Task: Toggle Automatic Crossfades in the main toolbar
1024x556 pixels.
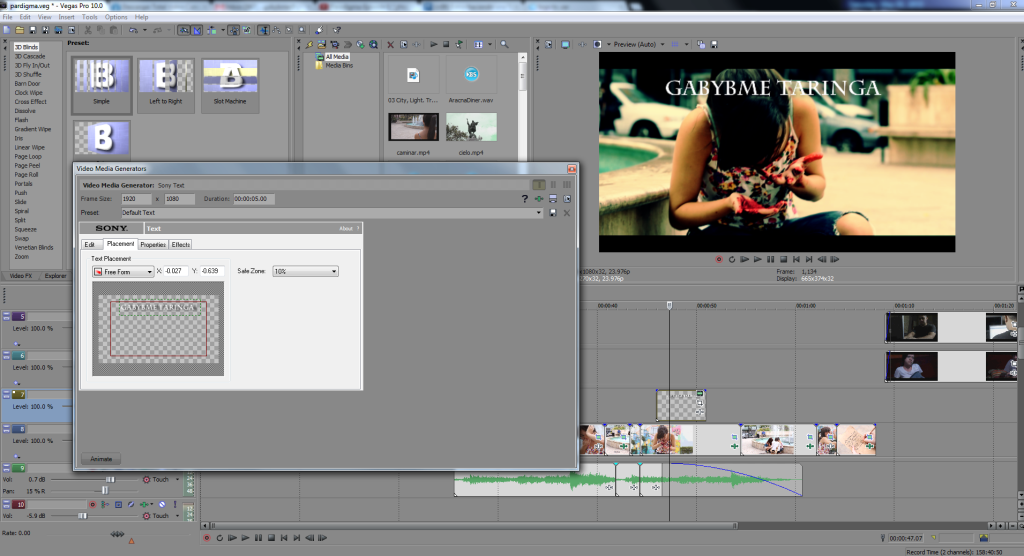Action: click(197, 30)
